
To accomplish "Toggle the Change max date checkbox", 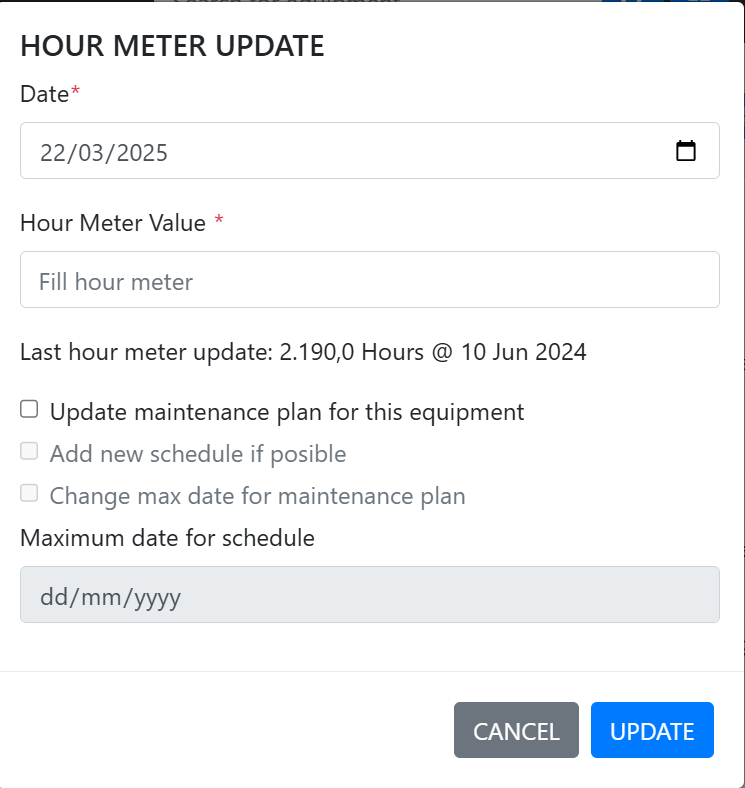I will [x=30, y=493].
